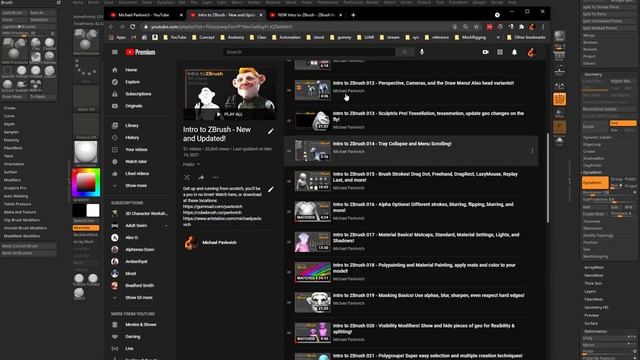The image size is (640, 360).
Task: Toggle the orange floor grid button in ZBrush
Action: click(x=559, y=99)
